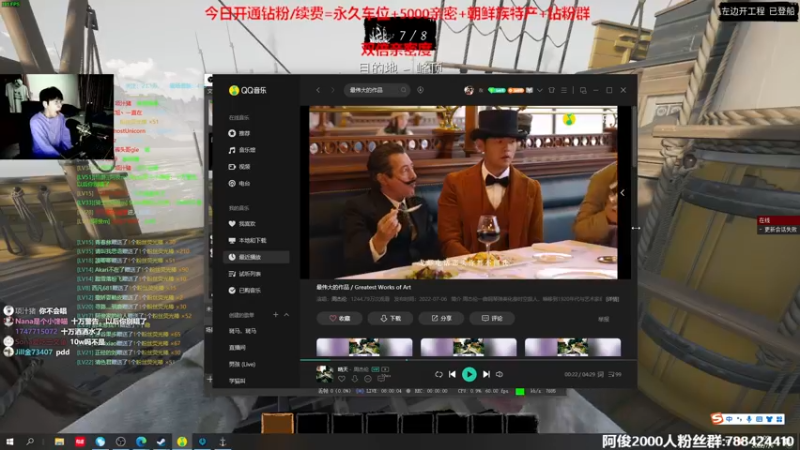
Task: Go back with the left navigation arrow
Action: click(318, 90)
